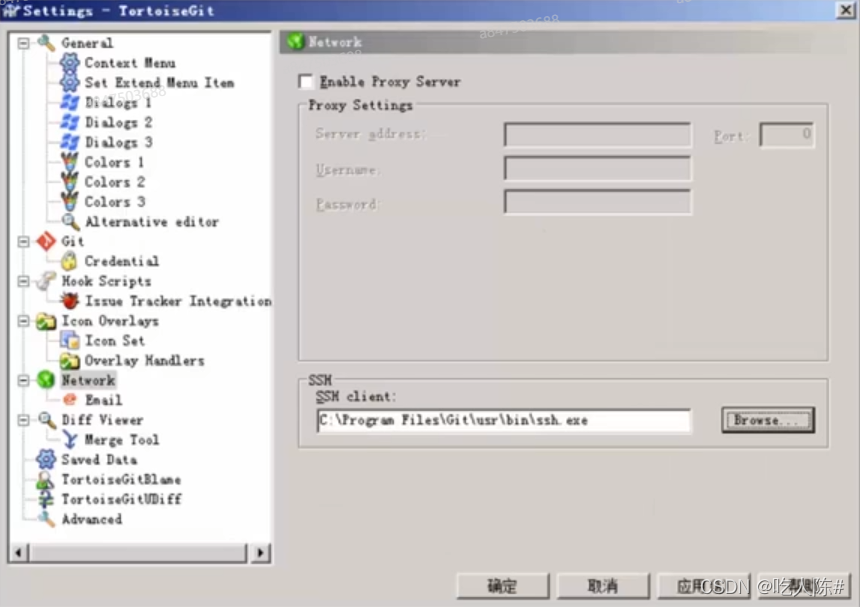The width and height of the screenshot is (860, 607).
Task: Click the Browse button for SSH client
Action: tap(768, 420)
